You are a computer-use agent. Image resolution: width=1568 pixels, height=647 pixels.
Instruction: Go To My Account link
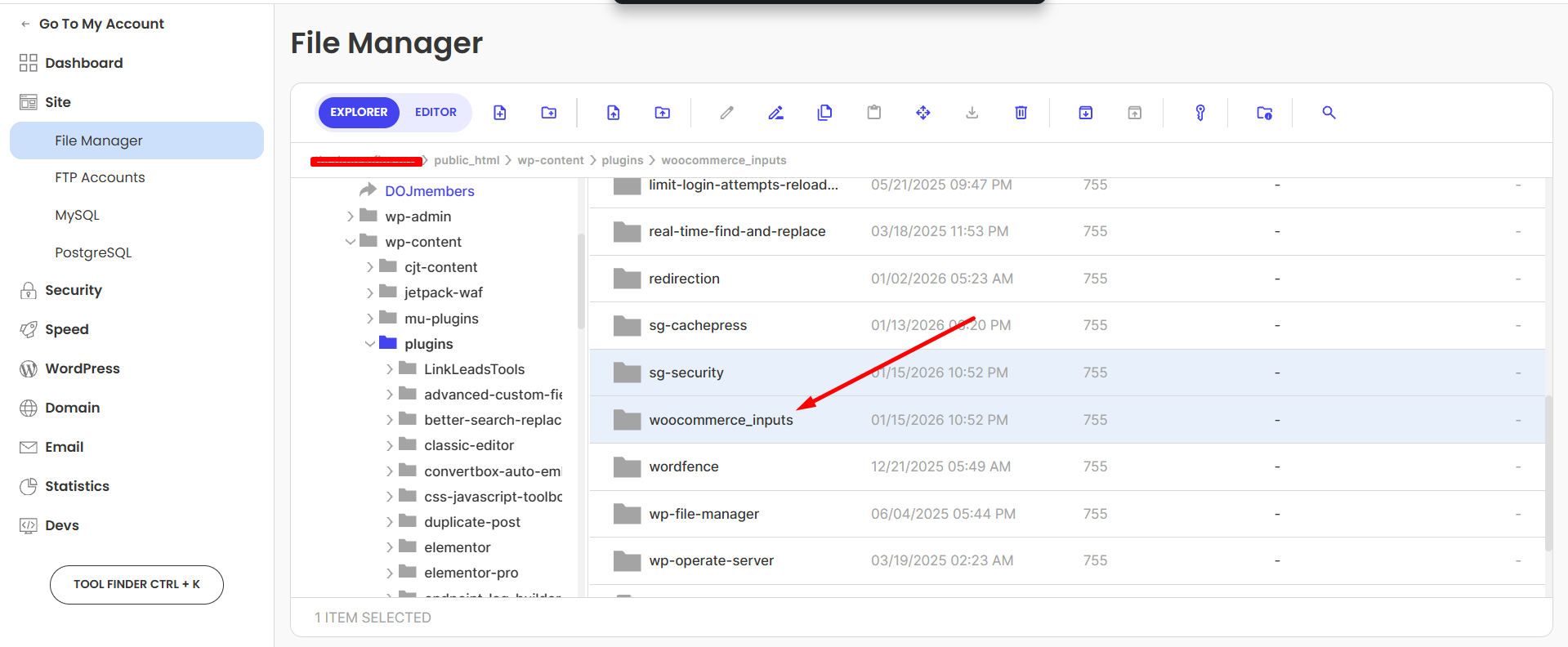click(x=101, y=24)
